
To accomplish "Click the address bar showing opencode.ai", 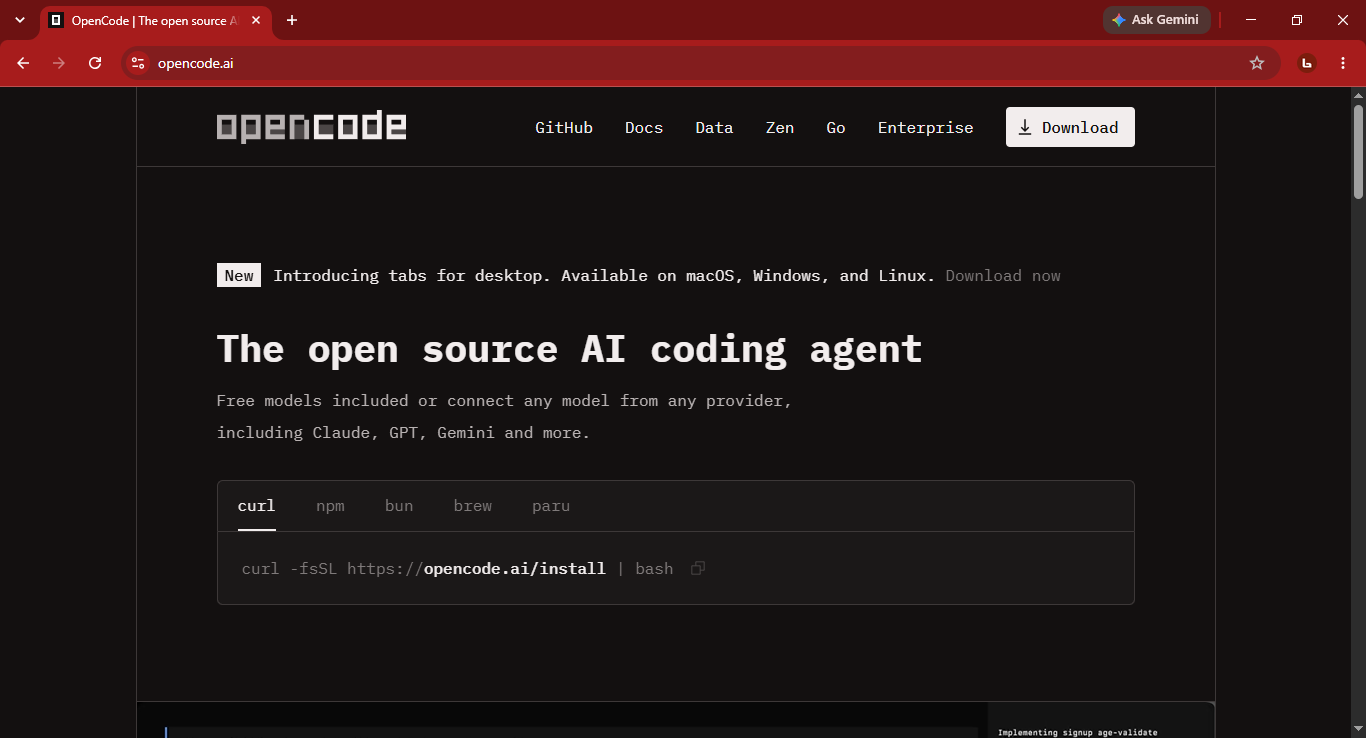I will click(x=700, y=63).
